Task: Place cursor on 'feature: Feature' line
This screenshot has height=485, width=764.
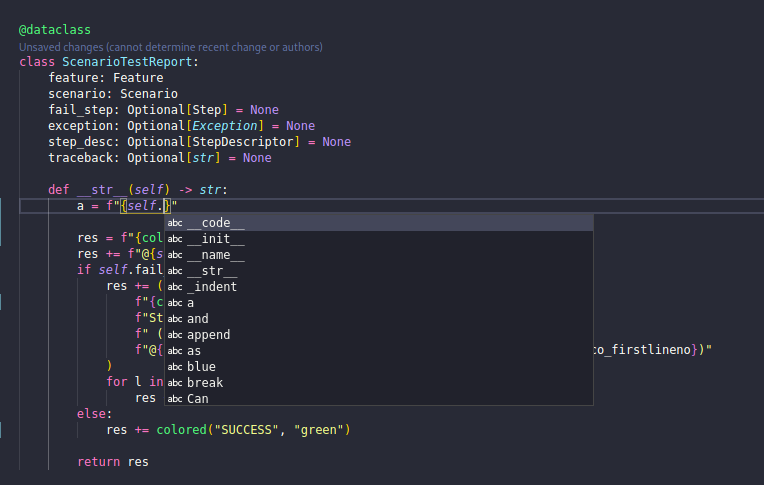Action: [x=106, y=78]
